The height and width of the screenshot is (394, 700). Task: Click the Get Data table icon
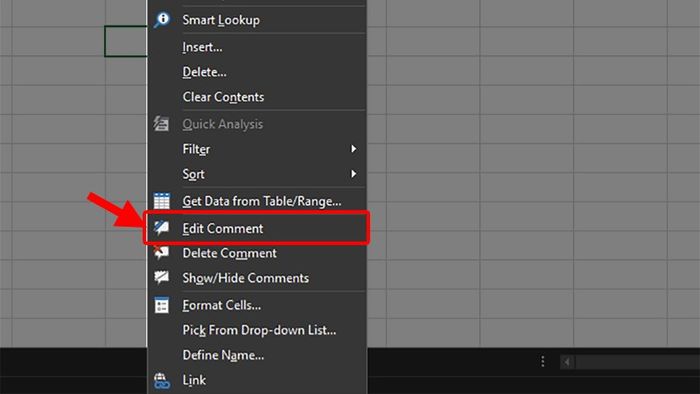[x=162, y=201]
